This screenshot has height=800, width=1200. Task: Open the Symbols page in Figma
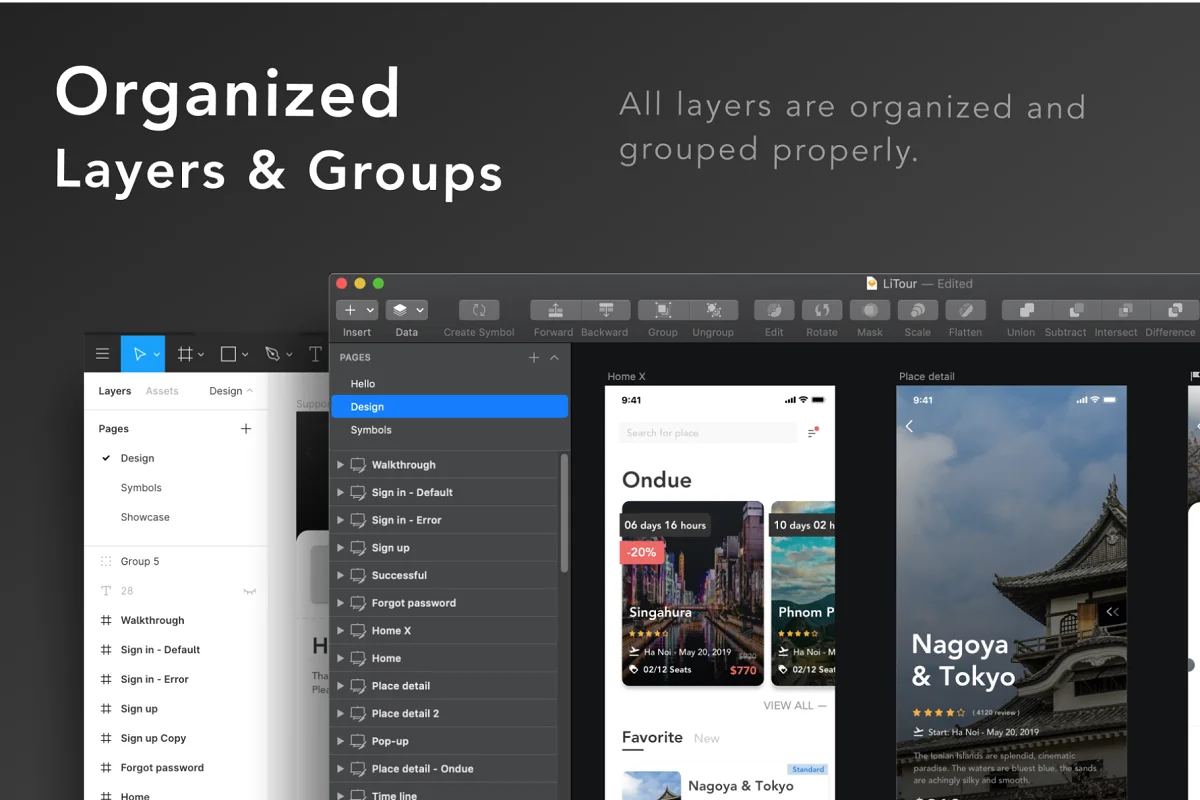[141, 488]
